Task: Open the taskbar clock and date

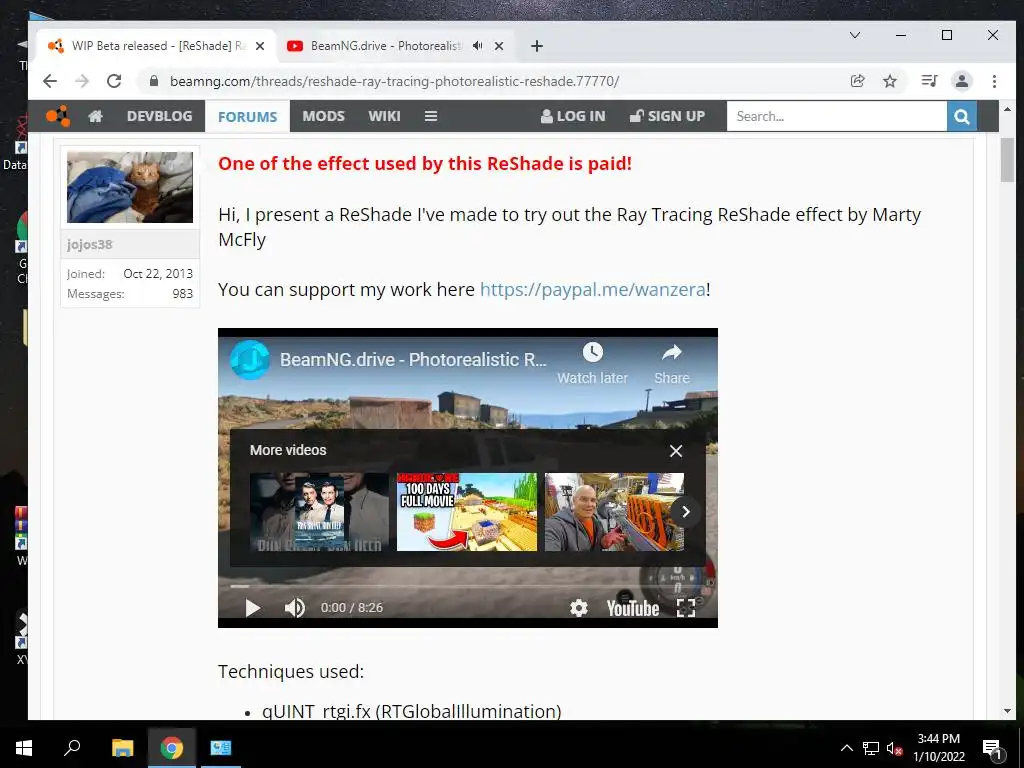Action: point(938,748)
